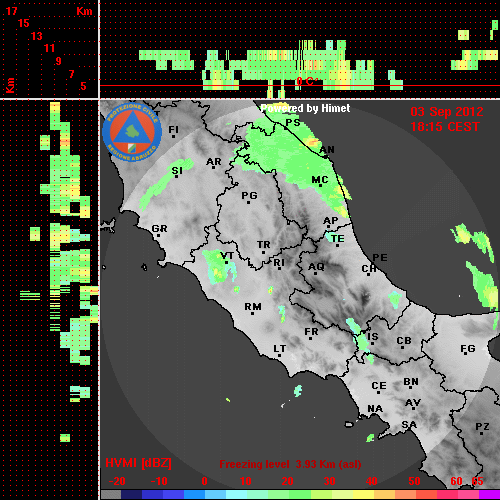The height and width of the screenshot is (500, 500).
Task: Click the Freezing level 3.93 Km label
Action: (290, 464)
